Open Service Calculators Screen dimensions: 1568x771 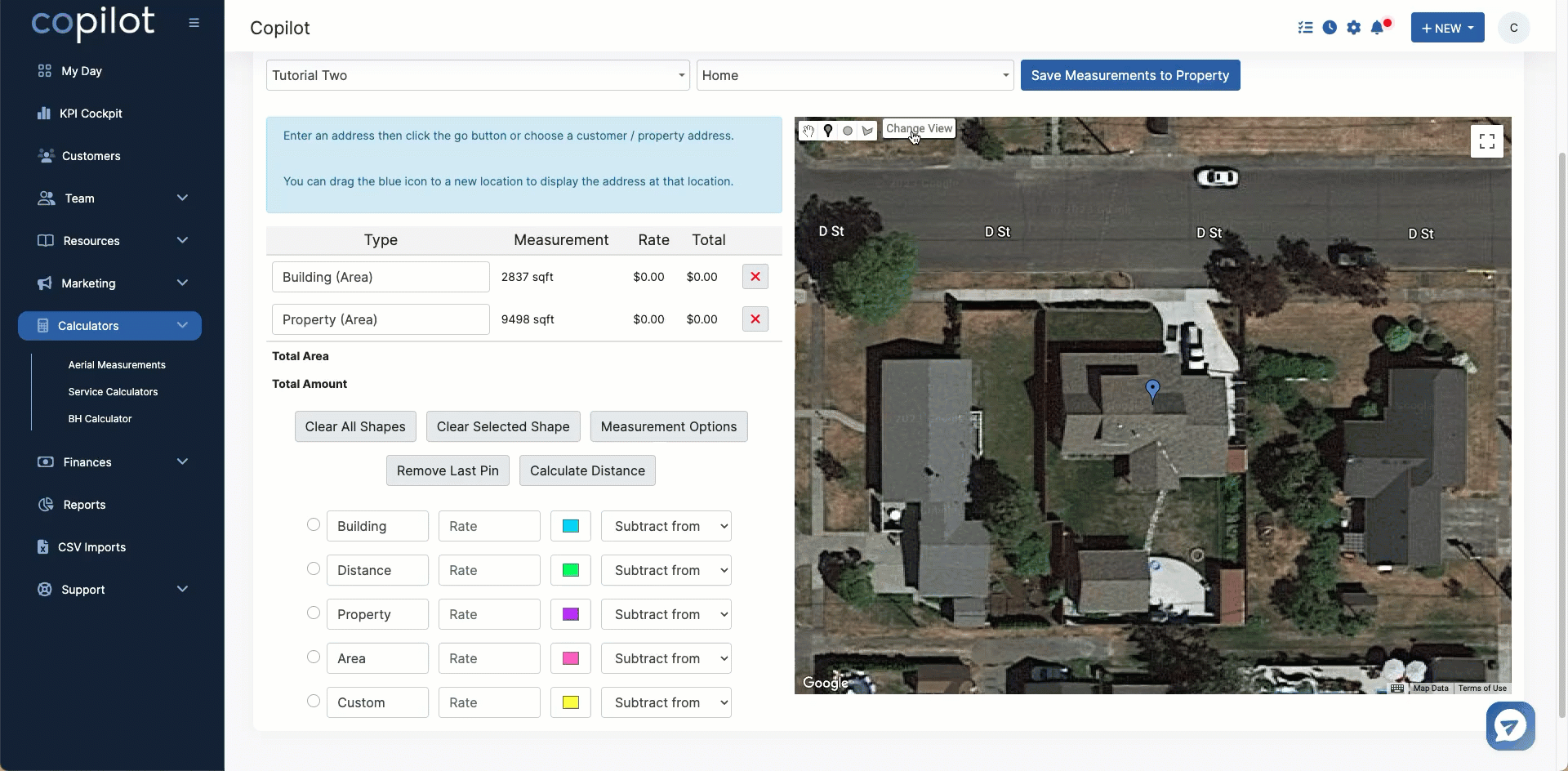coord(113,392)
